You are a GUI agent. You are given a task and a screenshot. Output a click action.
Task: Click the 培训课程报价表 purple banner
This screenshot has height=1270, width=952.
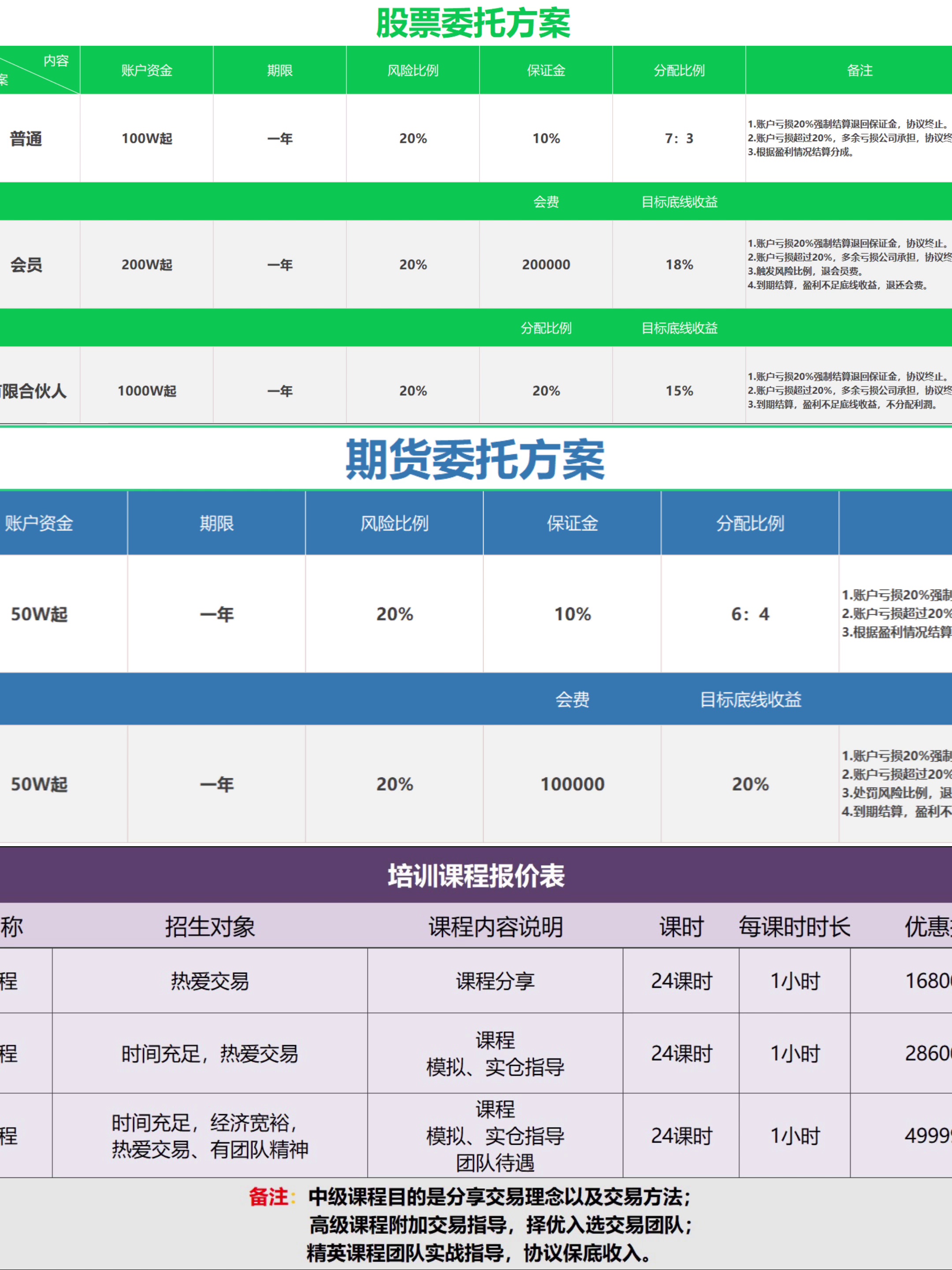click(x=476, y=876)
